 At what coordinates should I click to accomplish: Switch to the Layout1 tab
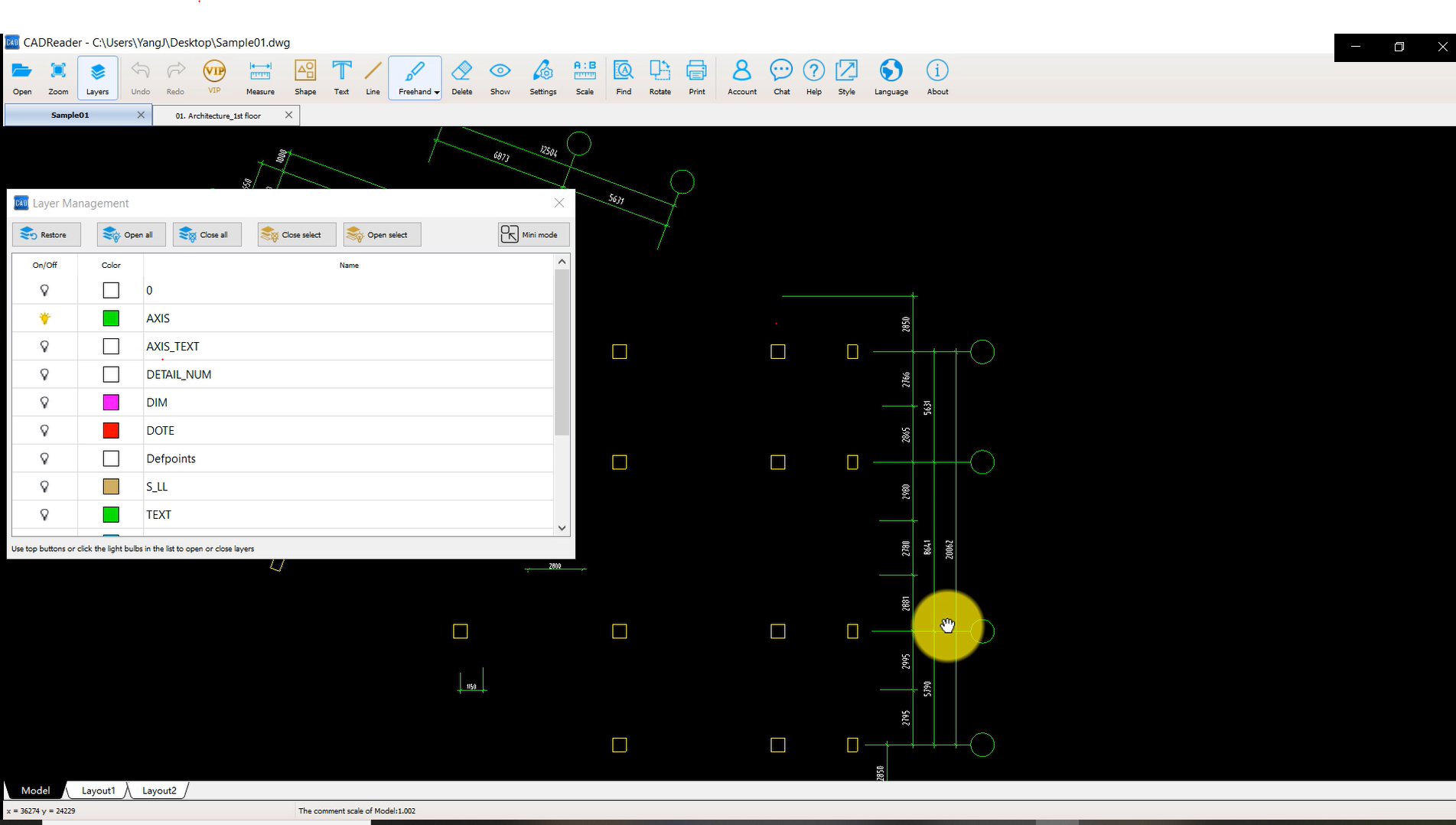pyautogui.click(x=98, y=791)
